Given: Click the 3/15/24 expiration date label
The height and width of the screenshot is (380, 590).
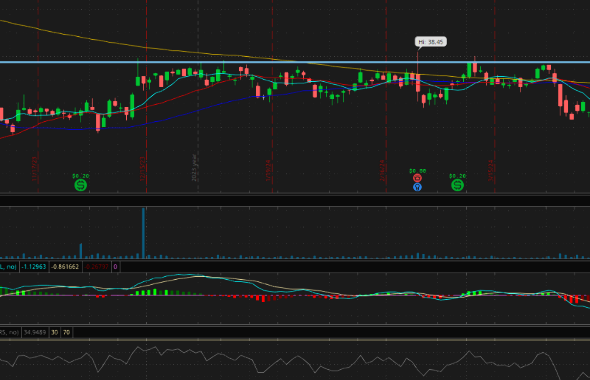Looking at the screenshot, I should point(491,170).
